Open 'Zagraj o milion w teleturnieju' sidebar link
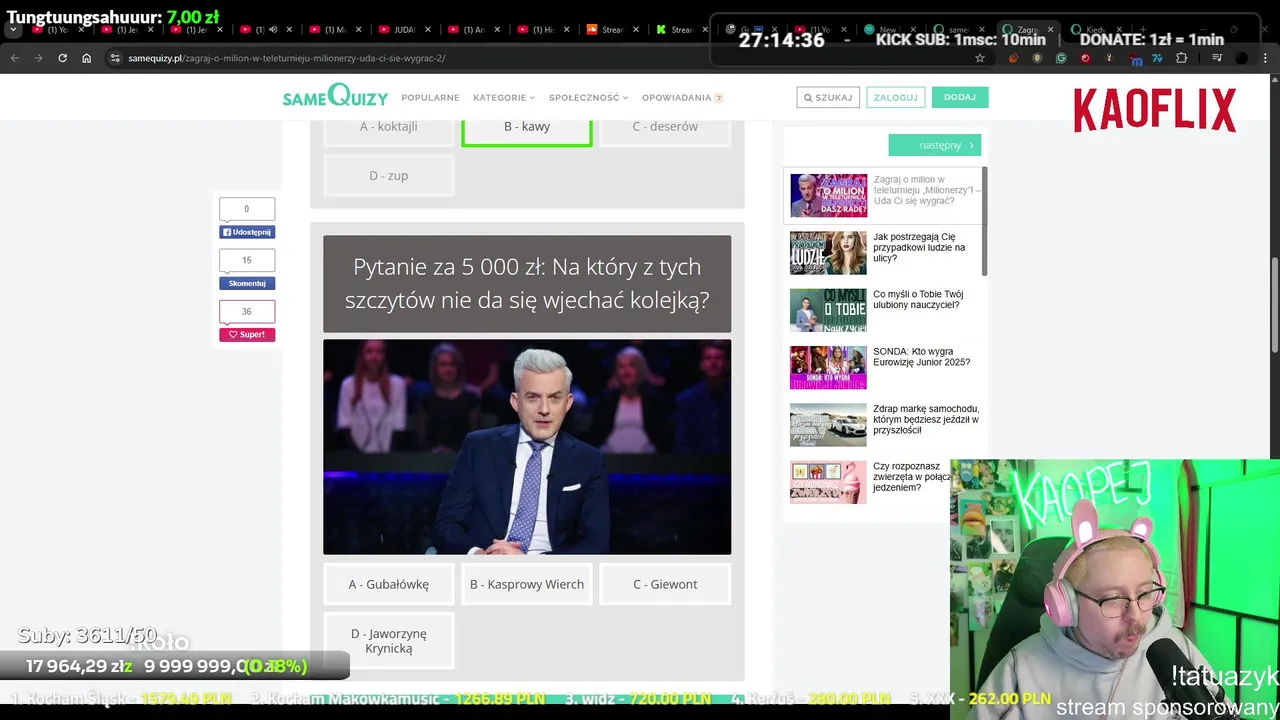The image size is (1280, 720). 926,190
